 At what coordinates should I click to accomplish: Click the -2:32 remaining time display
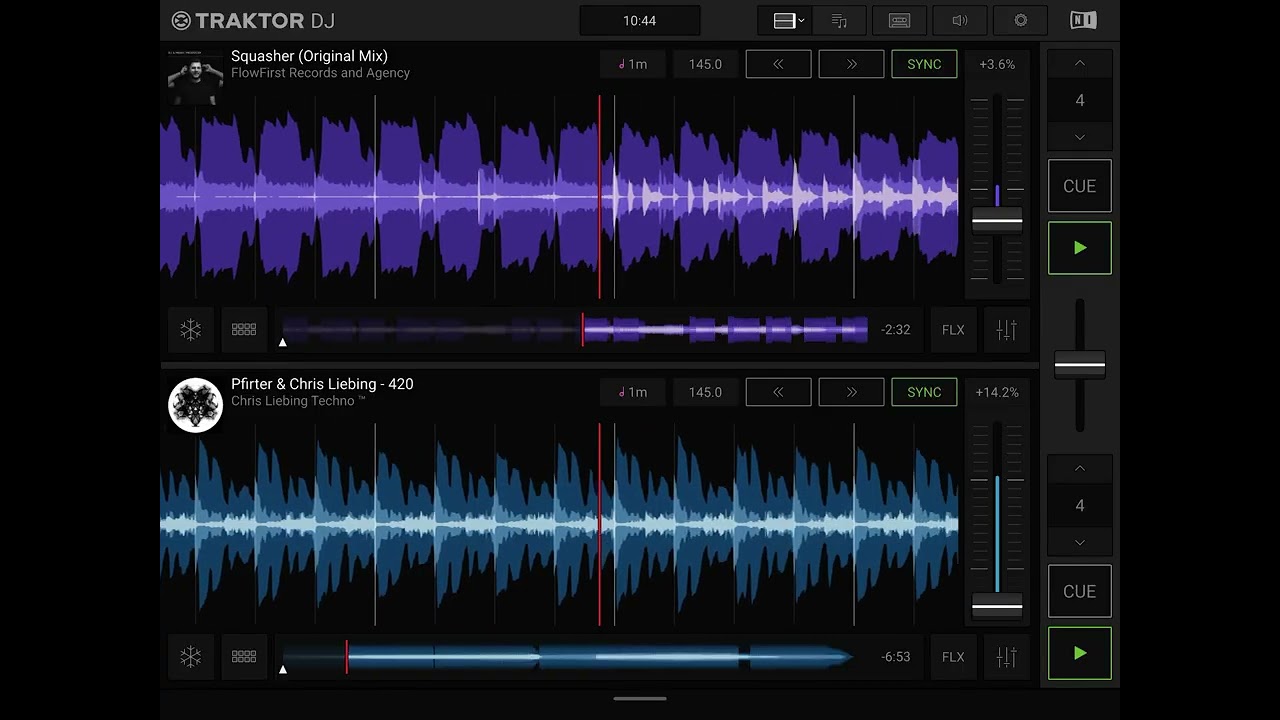[x=896, y=329]
